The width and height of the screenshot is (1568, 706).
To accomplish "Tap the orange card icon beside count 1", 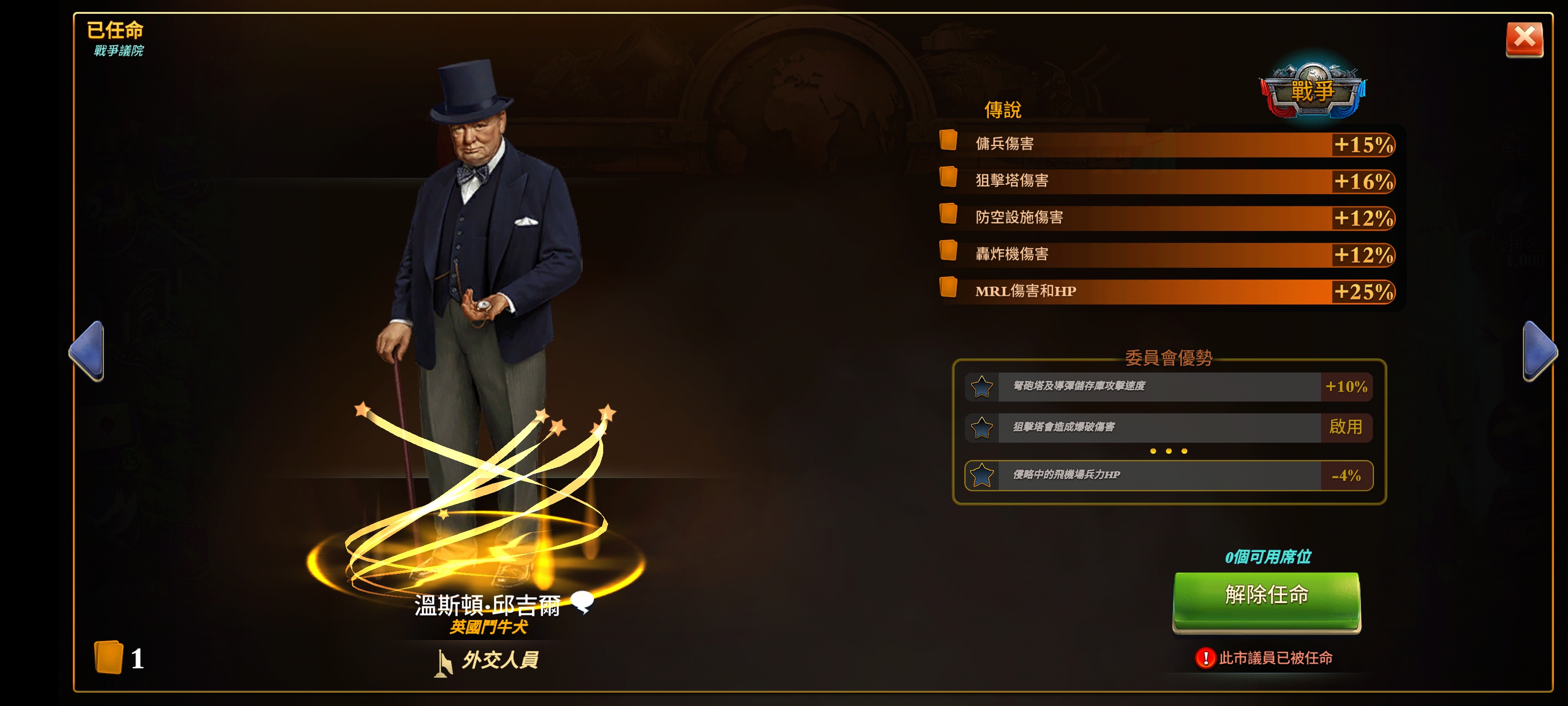I will [109, 657].
